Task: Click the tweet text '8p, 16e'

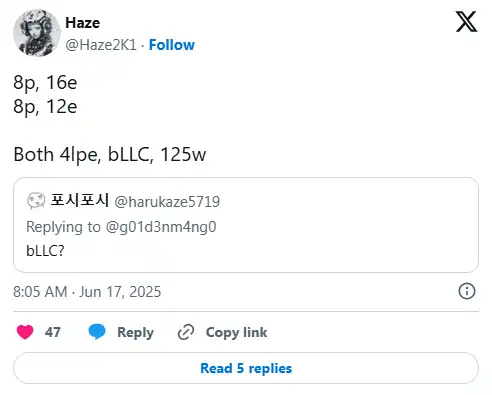Action: (45, 83)
